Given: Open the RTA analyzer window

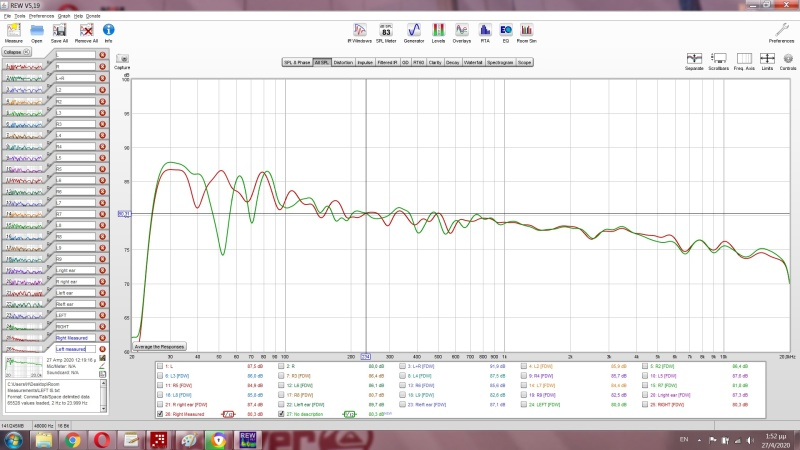Looking at the screenshot, I should 485,32.
